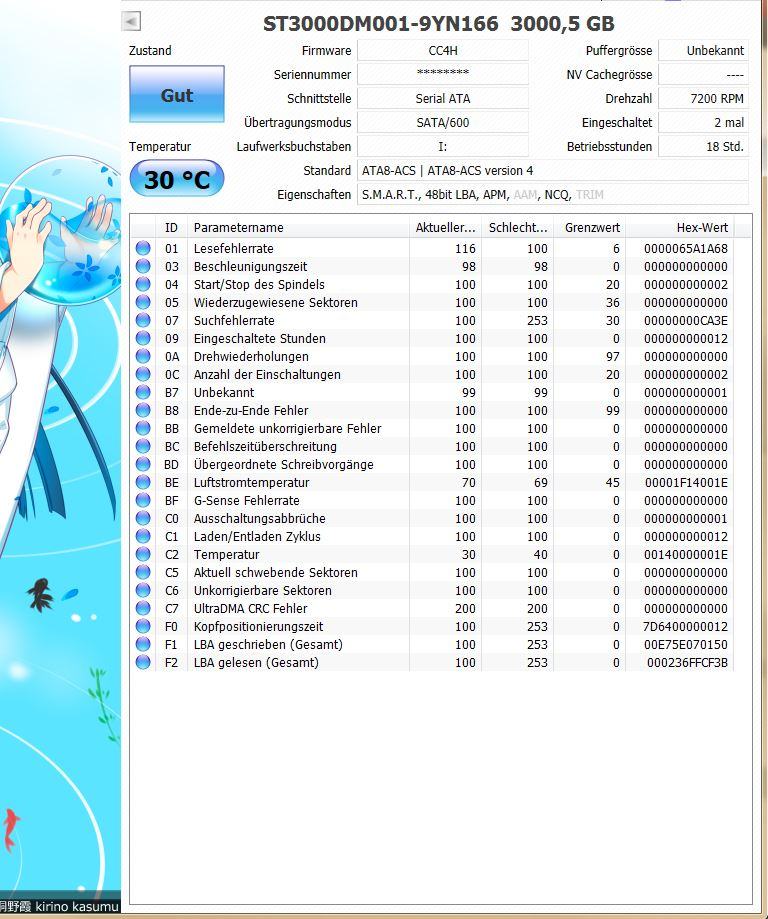768x919 pixels.
Task: Click the status orb for Unkorrigierbare Sektoren
Action: click(143, 590)
